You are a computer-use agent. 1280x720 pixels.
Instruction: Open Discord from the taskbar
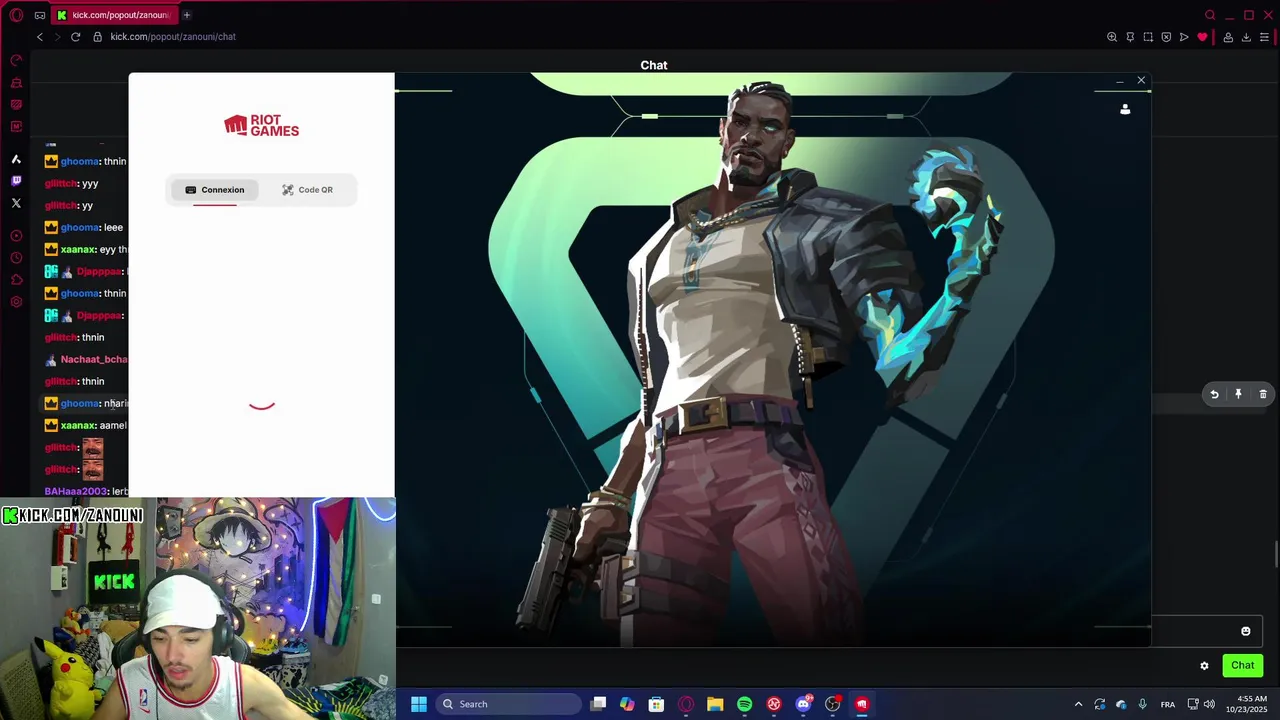click(803, 704)
